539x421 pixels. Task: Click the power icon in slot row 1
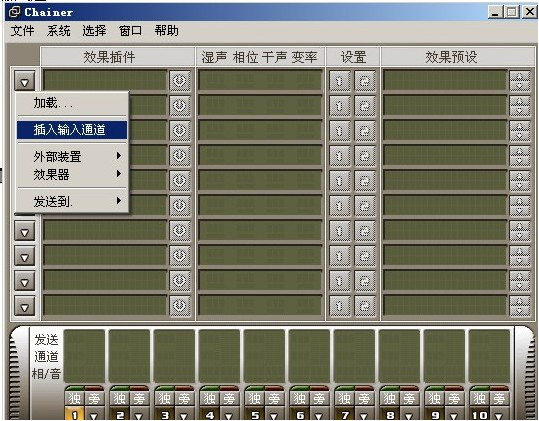pyautogui.click(x=180, y=81)
